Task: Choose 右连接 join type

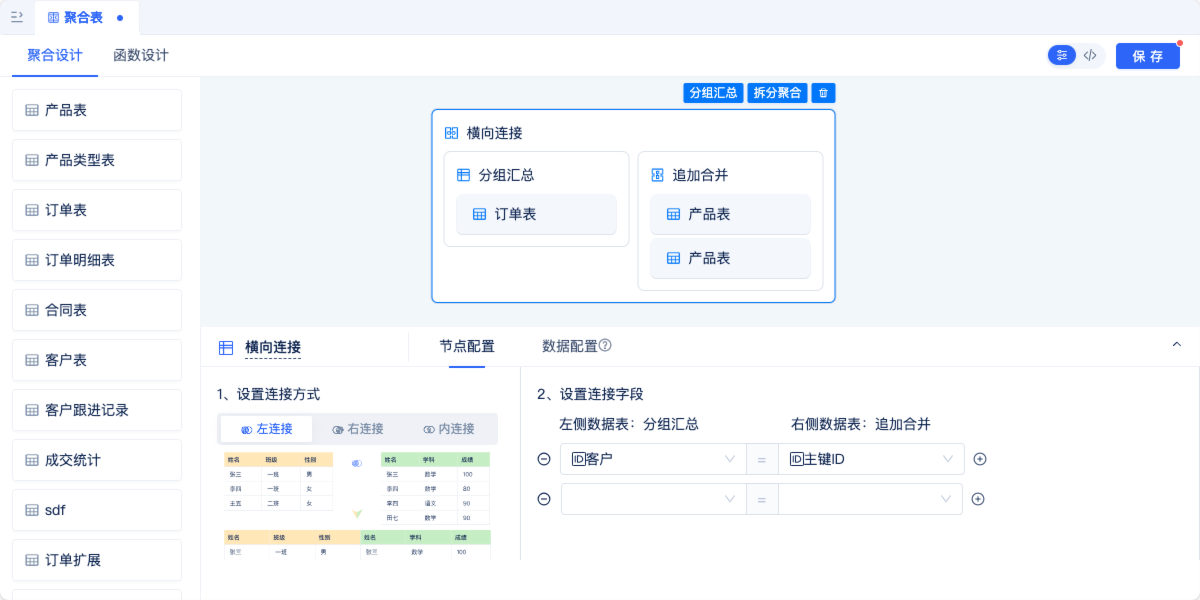Action: (x=358, y=429)
